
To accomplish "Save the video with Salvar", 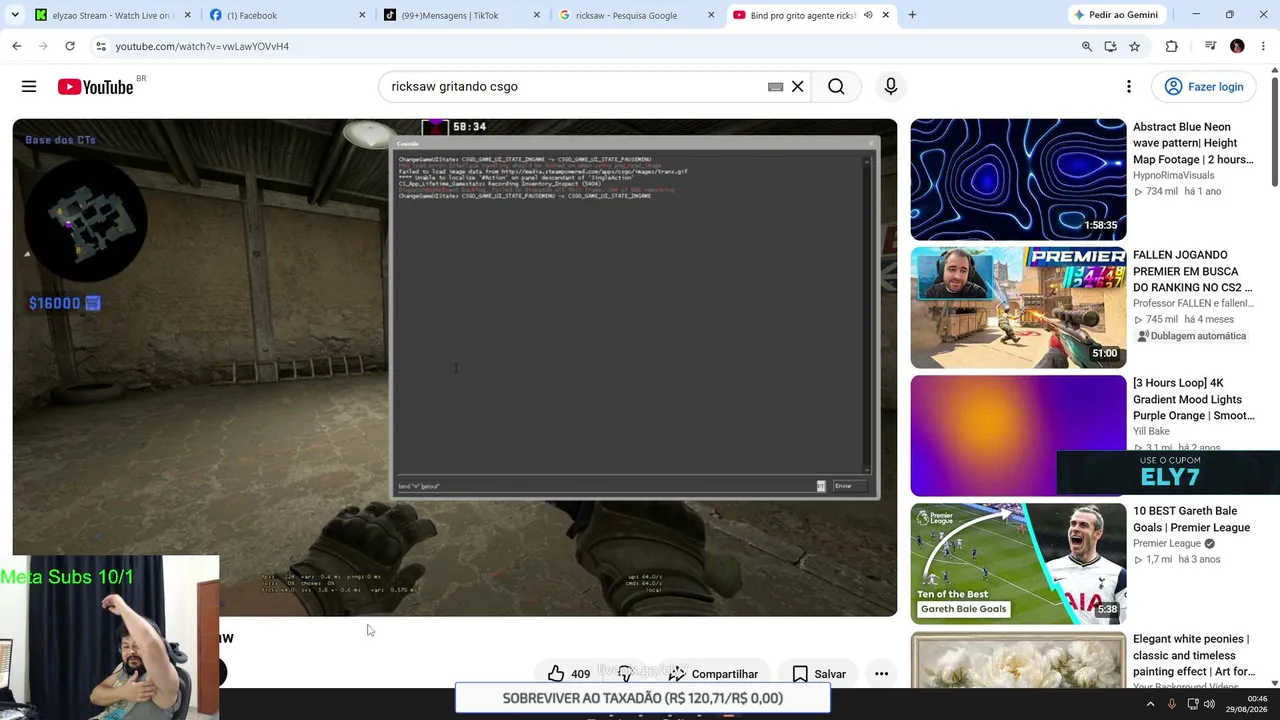I will [x=819, y=674].
